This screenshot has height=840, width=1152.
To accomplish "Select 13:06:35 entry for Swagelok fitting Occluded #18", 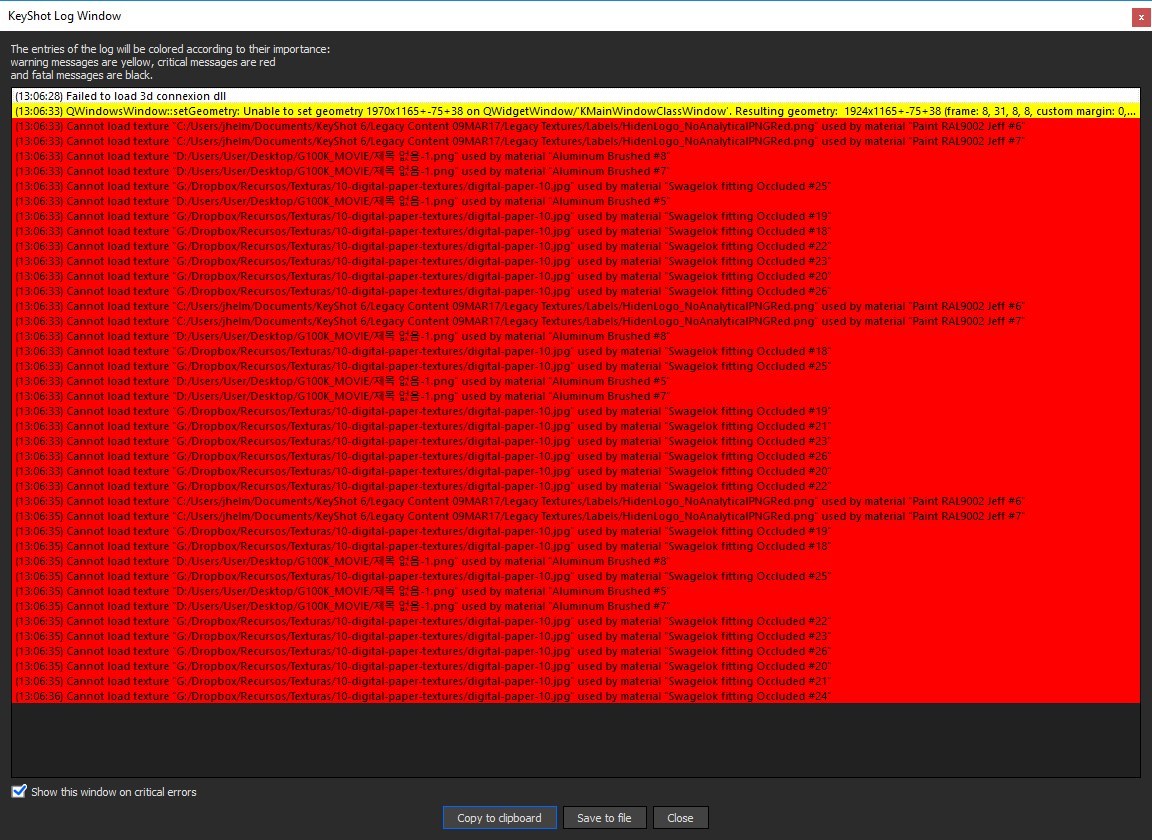I will 576,546.
